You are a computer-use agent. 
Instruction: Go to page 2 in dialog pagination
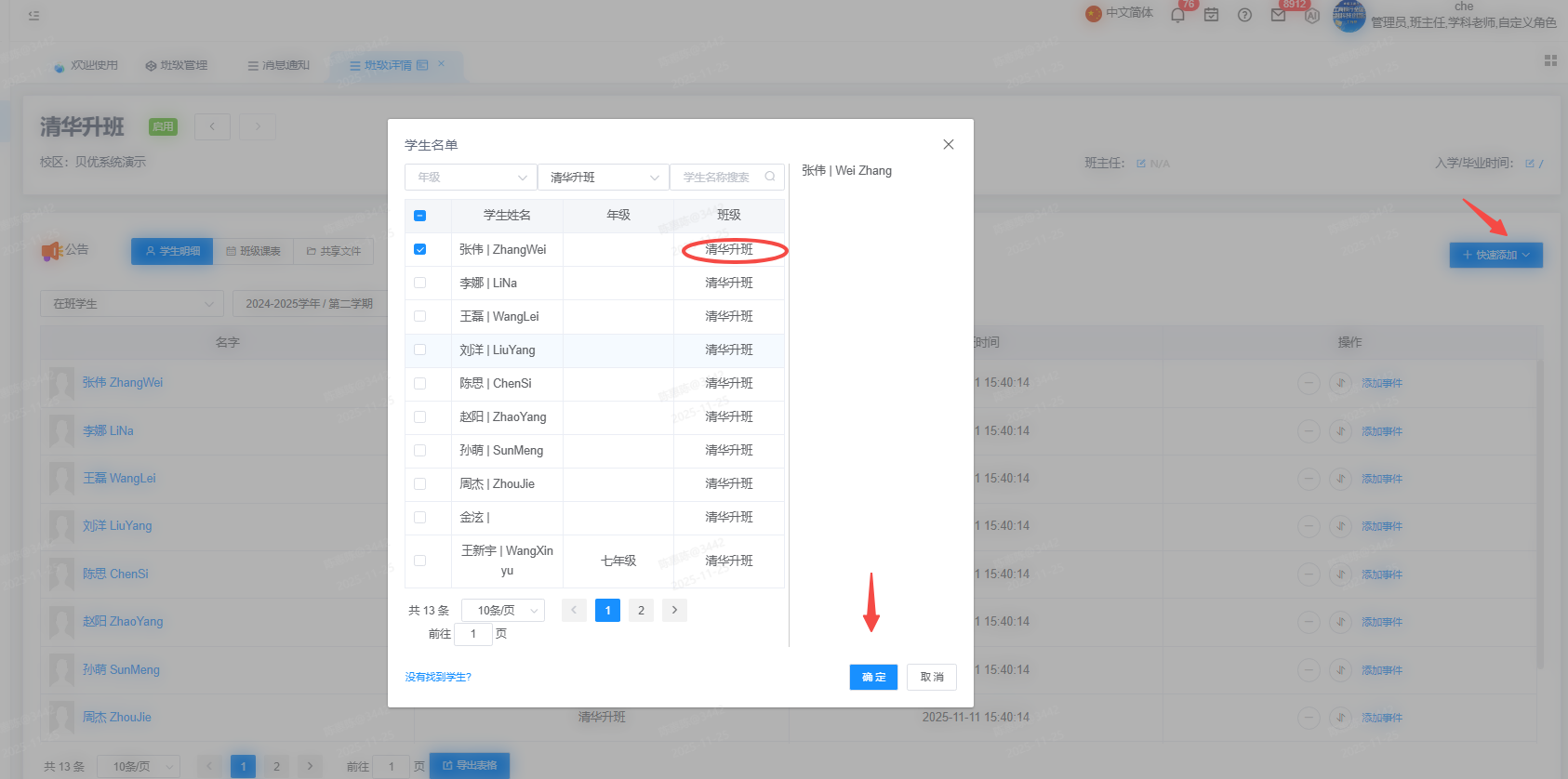[641, 610]
